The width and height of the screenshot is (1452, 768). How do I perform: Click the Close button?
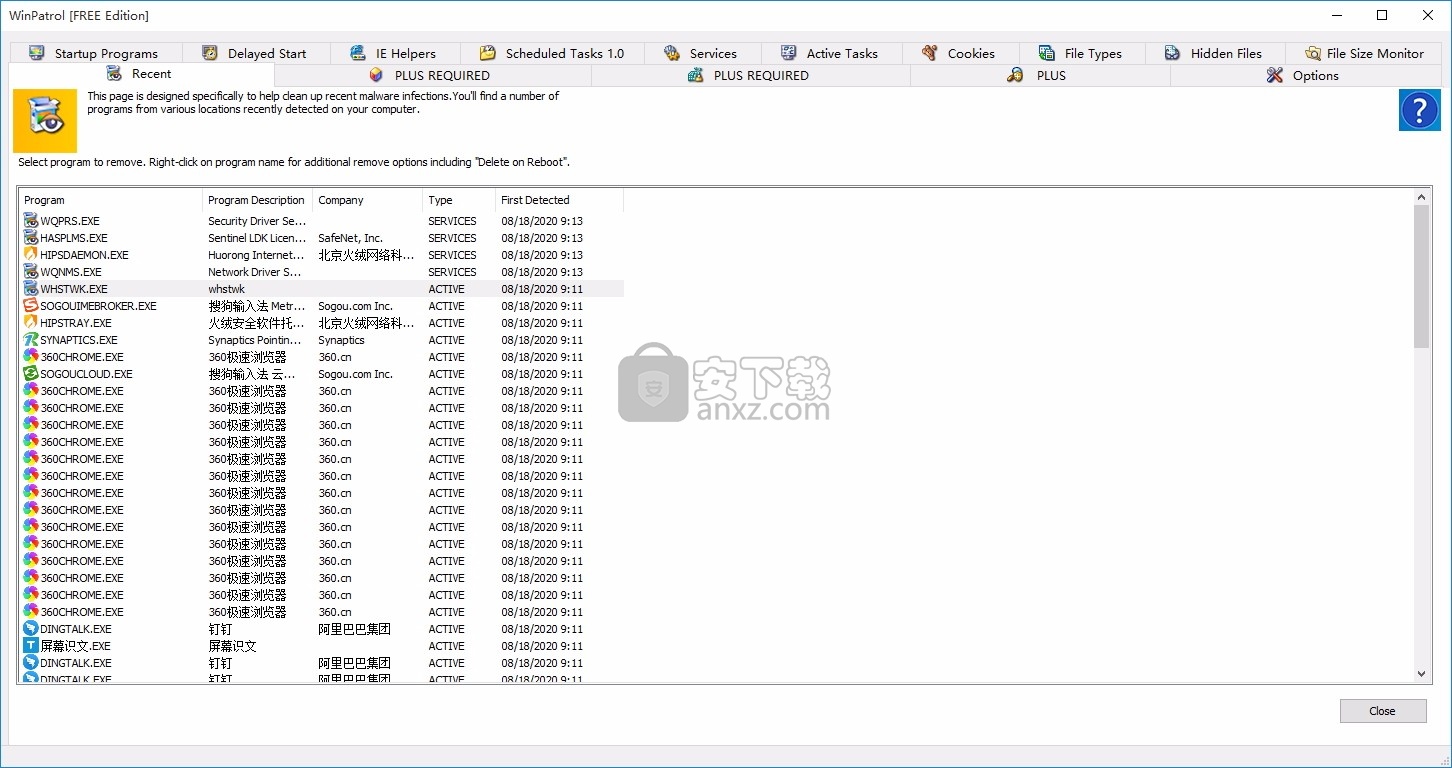[1383, 710]
